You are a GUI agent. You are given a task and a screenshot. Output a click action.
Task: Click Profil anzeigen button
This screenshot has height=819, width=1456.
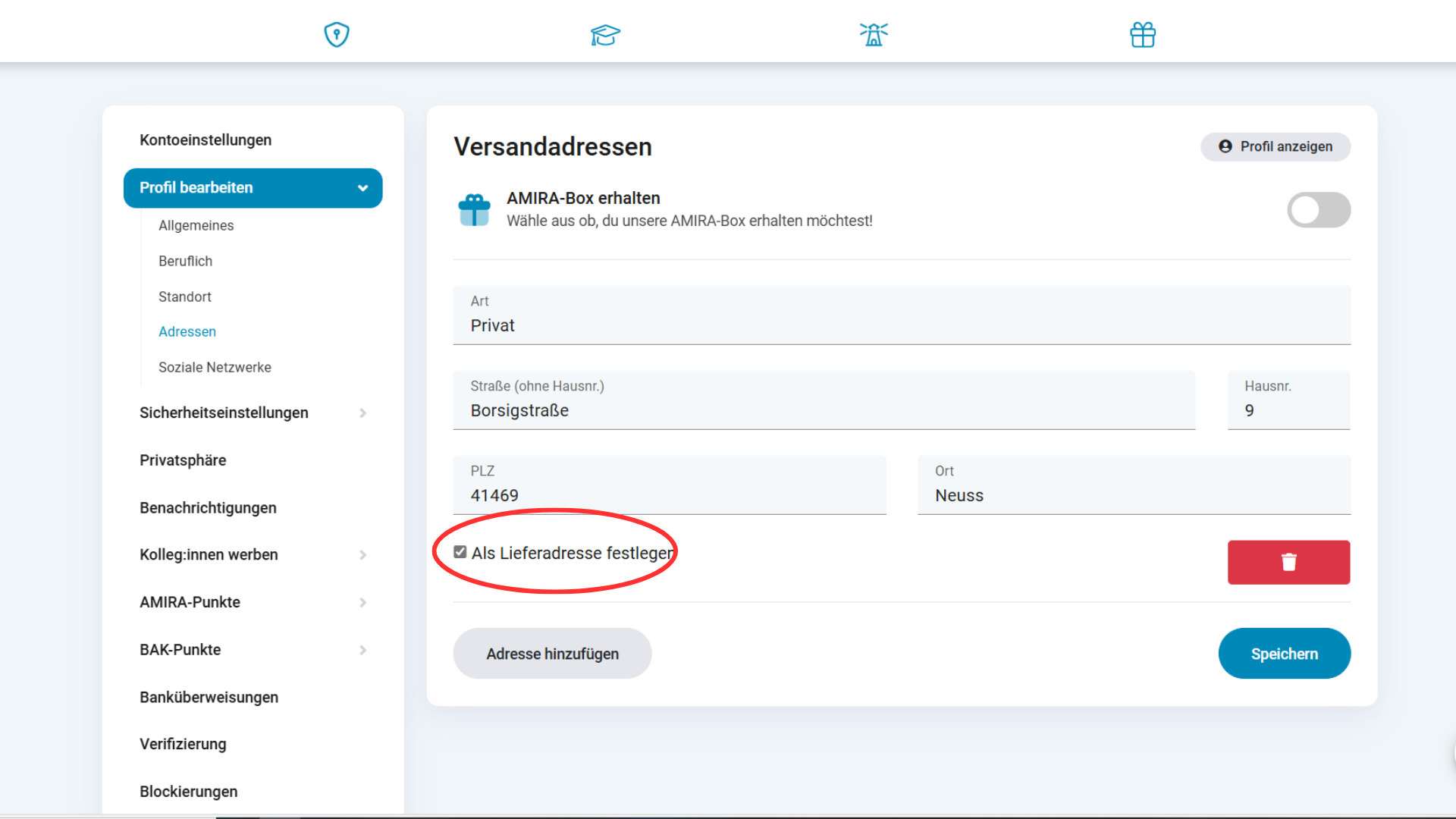[x=1276, y=146]
